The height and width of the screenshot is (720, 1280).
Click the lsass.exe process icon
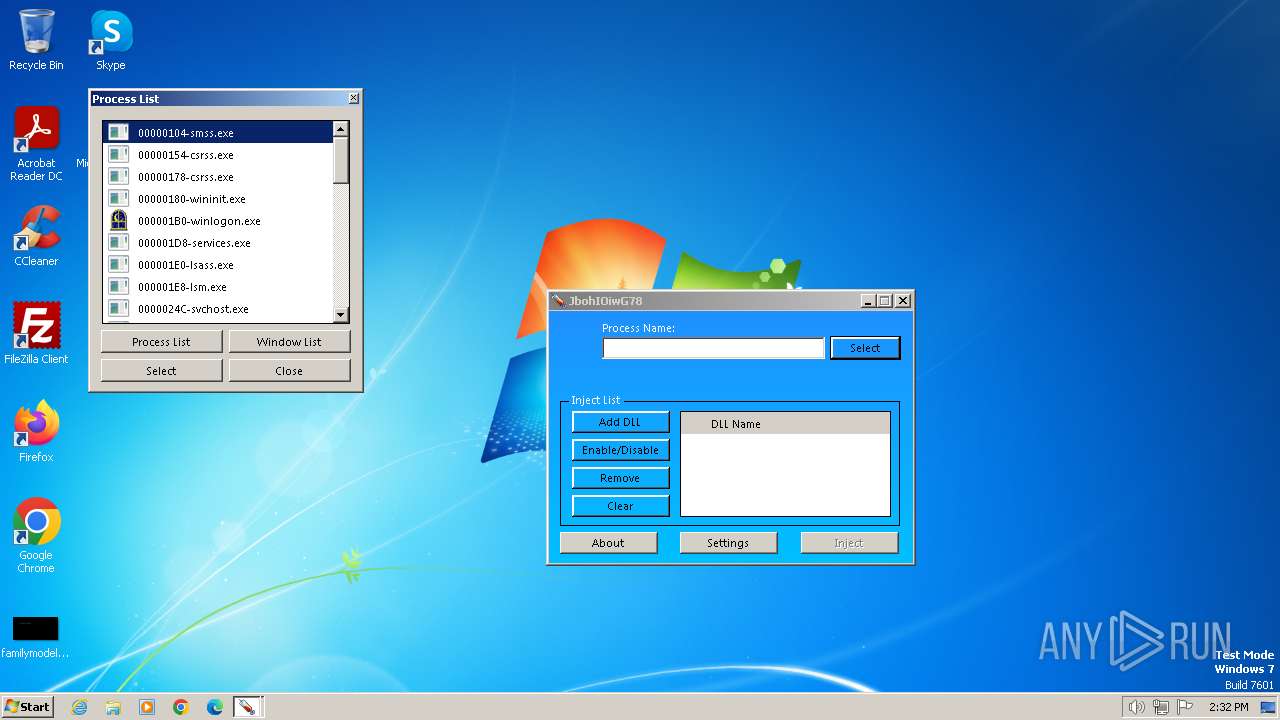(x=119, y=264)
